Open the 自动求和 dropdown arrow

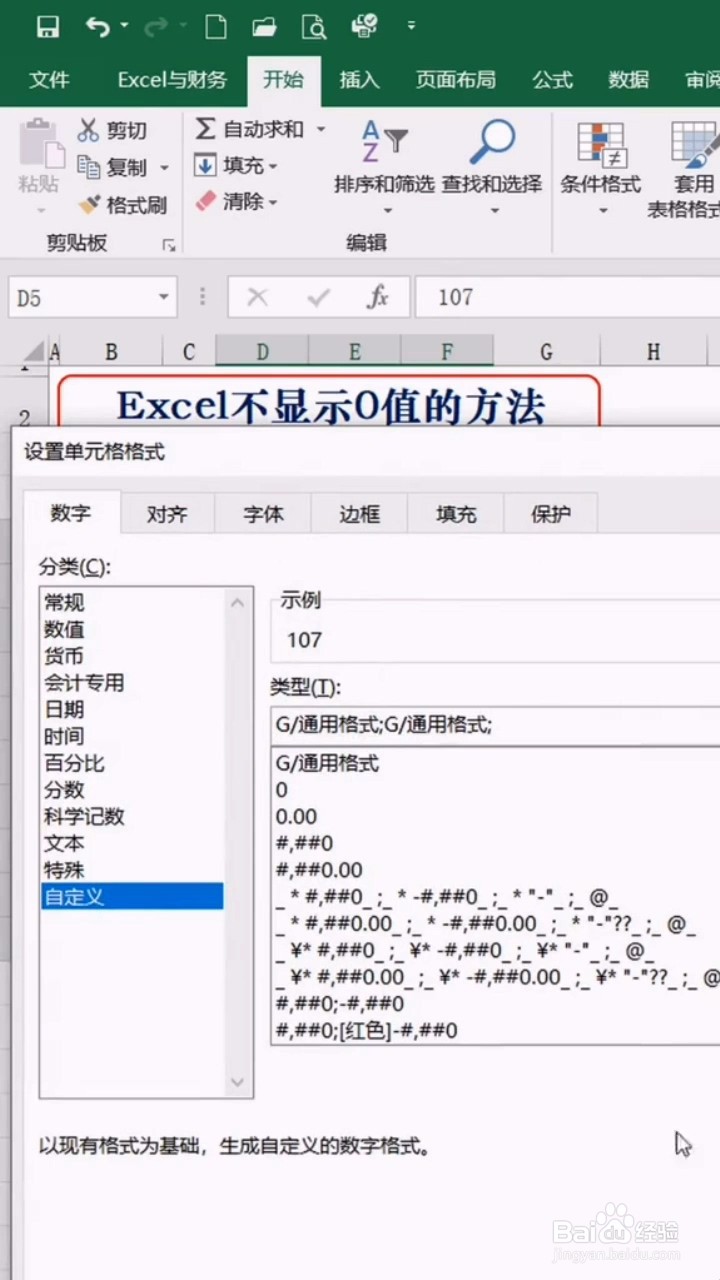321,129
